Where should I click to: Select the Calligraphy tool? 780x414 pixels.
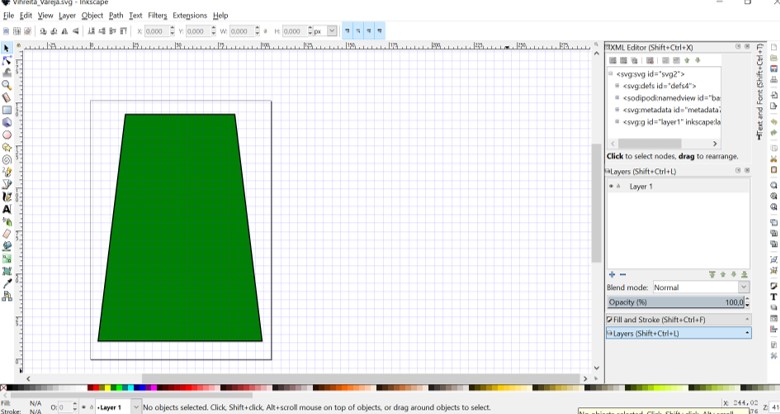(6, 197)
